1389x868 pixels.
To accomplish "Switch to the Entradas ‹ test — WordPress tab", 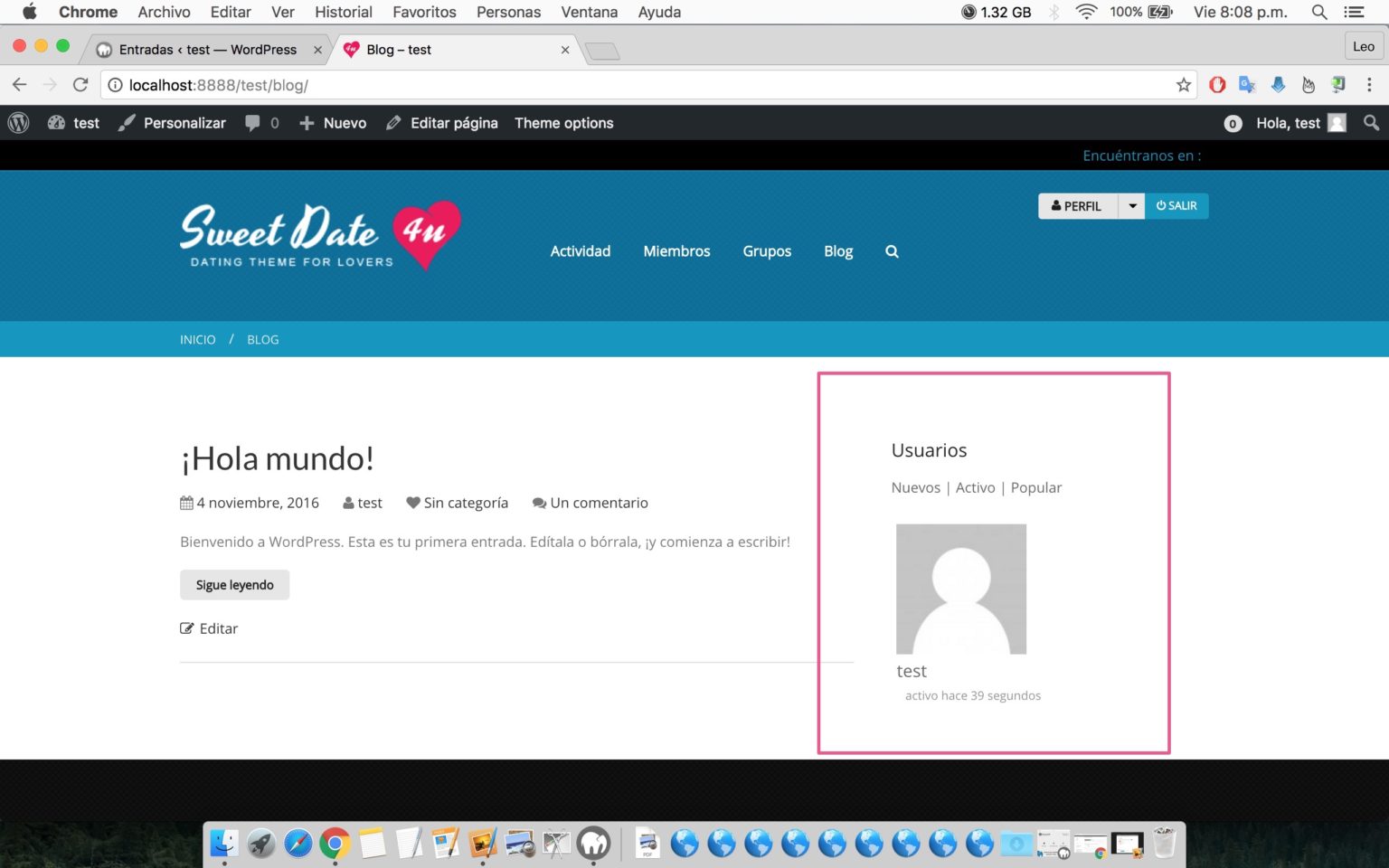I will click(x=208, y=50).
